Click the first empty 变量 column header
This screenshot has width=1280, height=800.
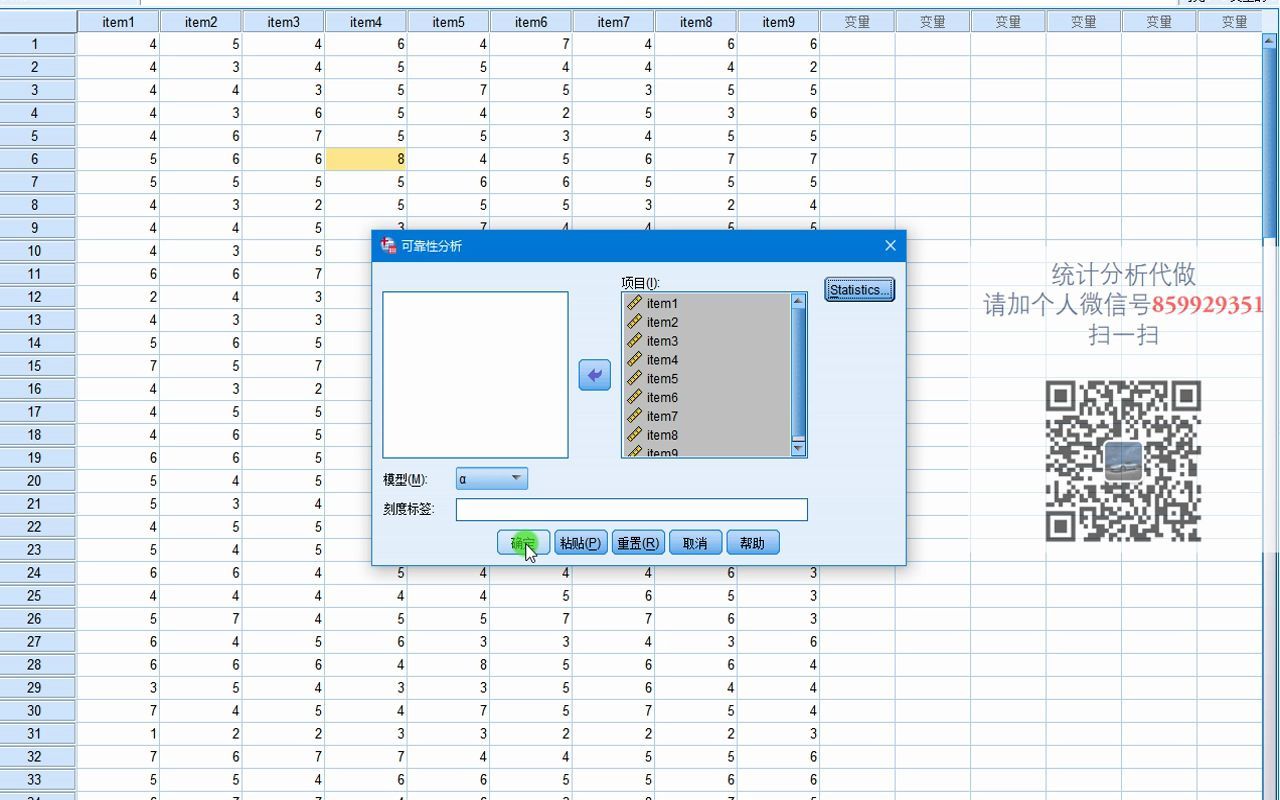(857, 22)
